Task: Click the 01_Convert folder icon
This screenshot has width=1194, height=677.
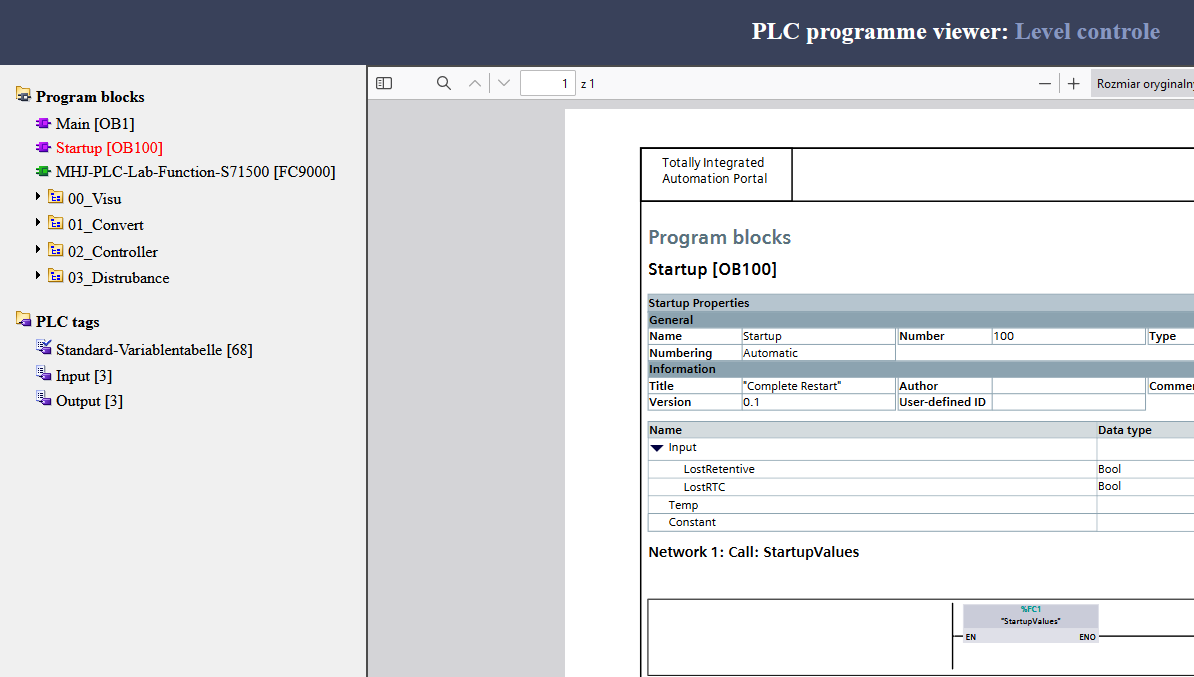Action: (x=56, y=222)
